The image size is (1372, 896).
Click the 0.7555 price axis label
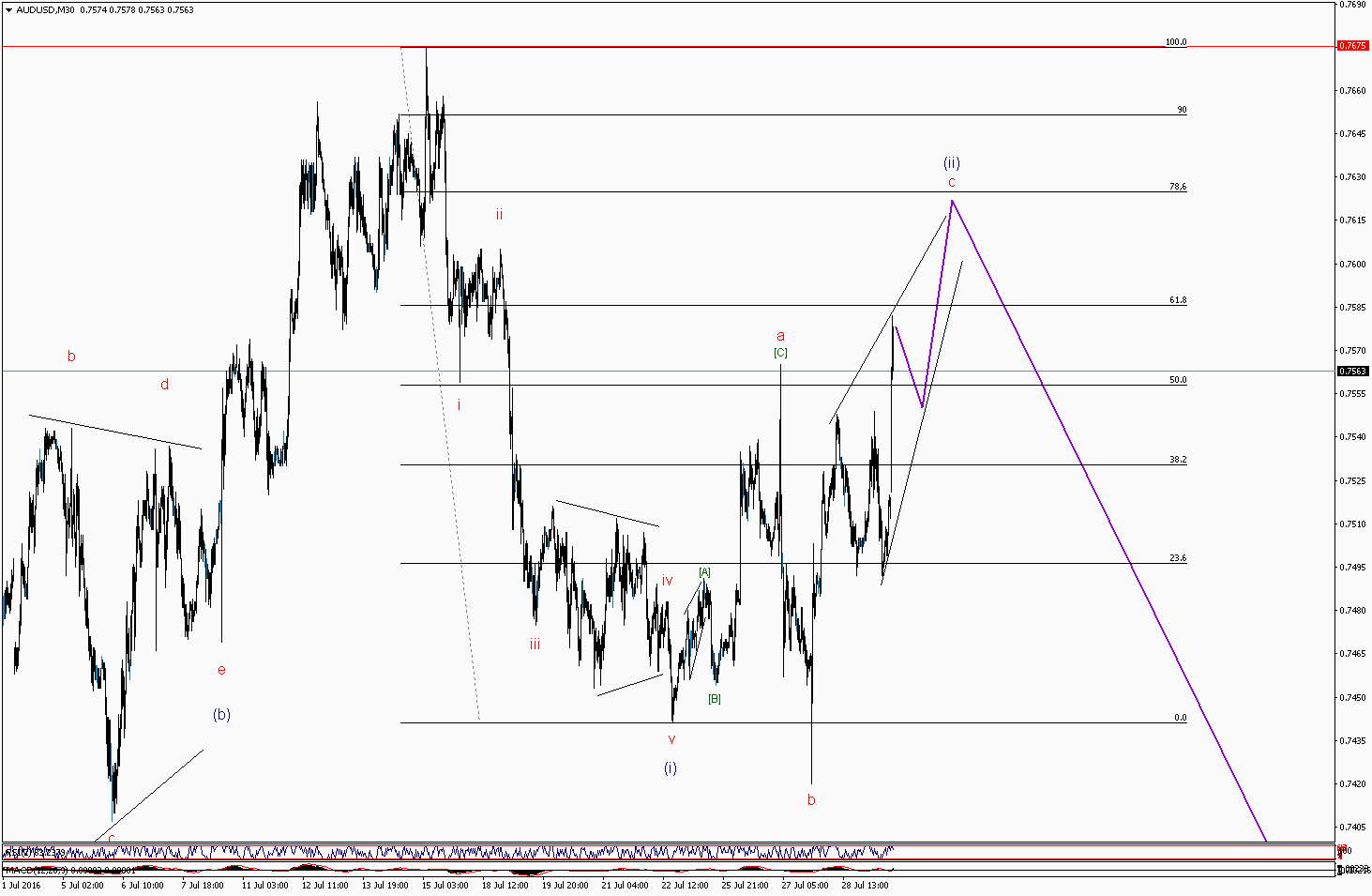1353,393
